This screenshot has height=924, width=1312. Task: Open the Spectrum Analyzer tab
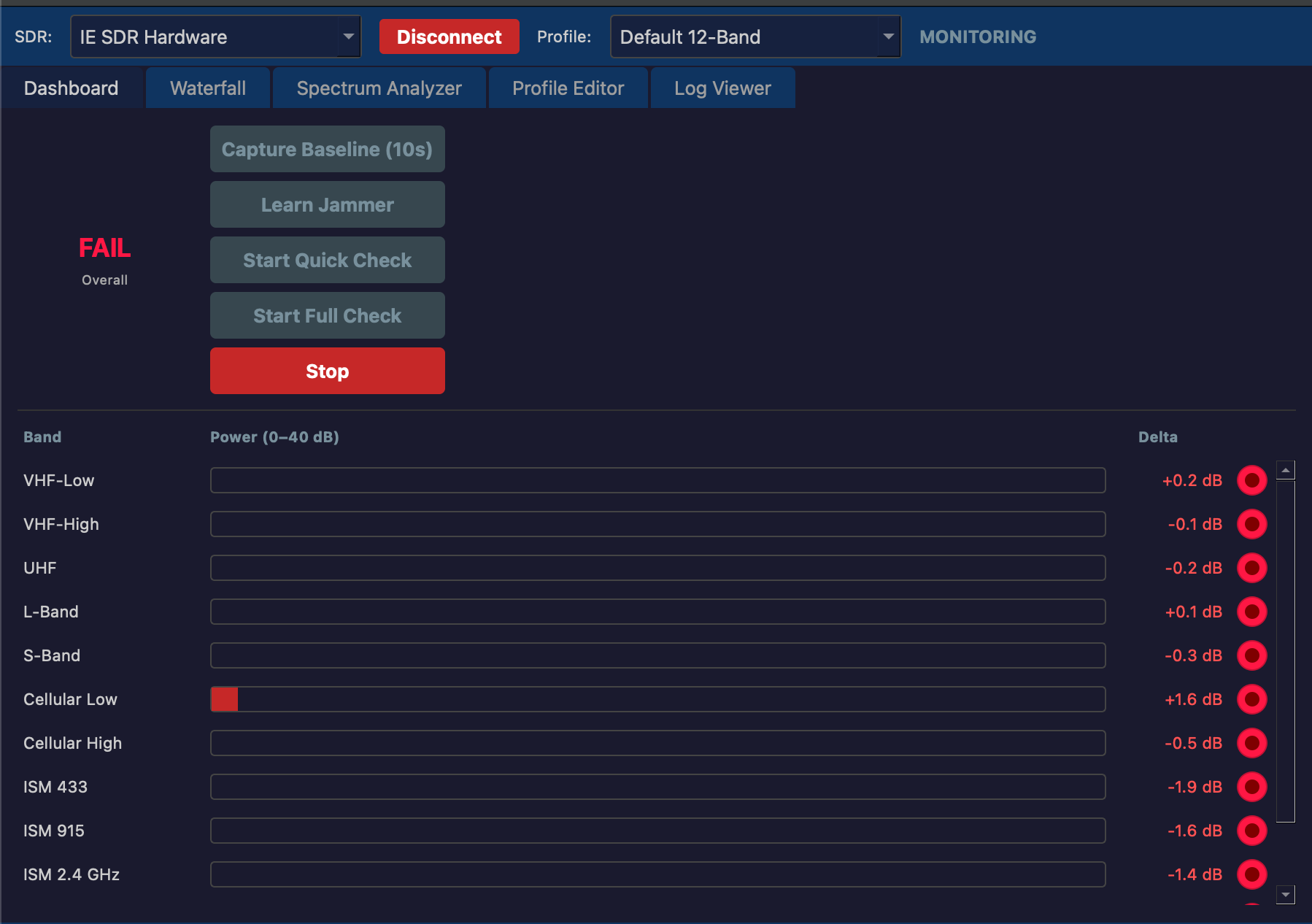(x=379, y=88)
